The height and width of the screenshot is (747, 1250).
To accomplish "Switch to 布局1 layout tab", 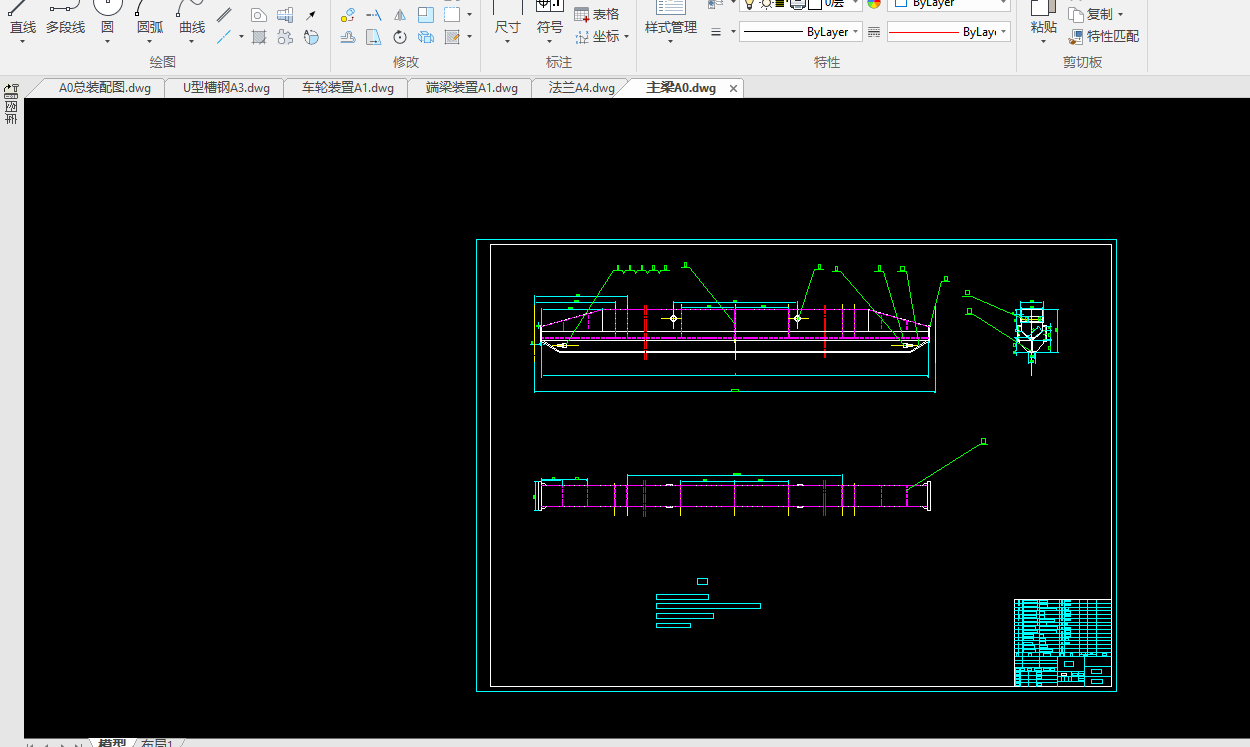I will coord(157,743).
